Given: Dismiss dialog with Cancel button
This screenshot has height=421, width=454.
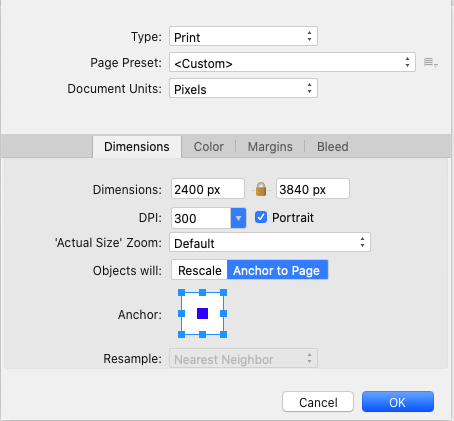Looking at the screenshot, I should point(318,402).
